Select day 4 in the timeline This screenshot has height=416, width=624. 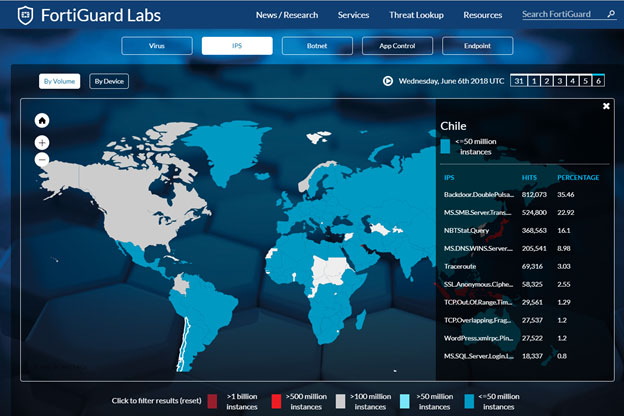coord(573,81)
